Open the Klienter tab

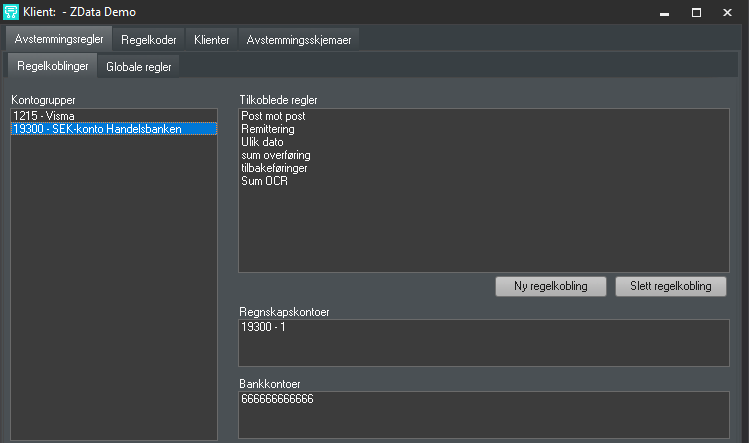tap(212, 40)
